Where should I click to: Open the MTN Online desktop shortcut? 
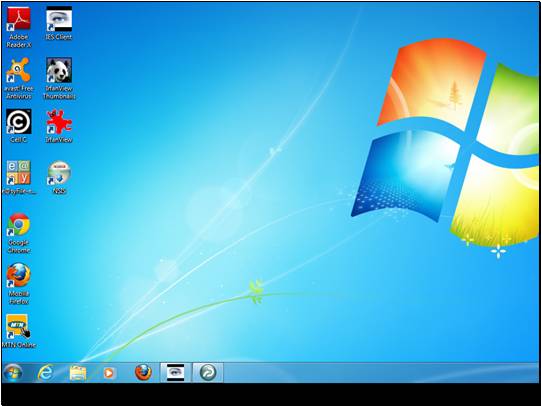pyautogui.click(x=19, y=331)
